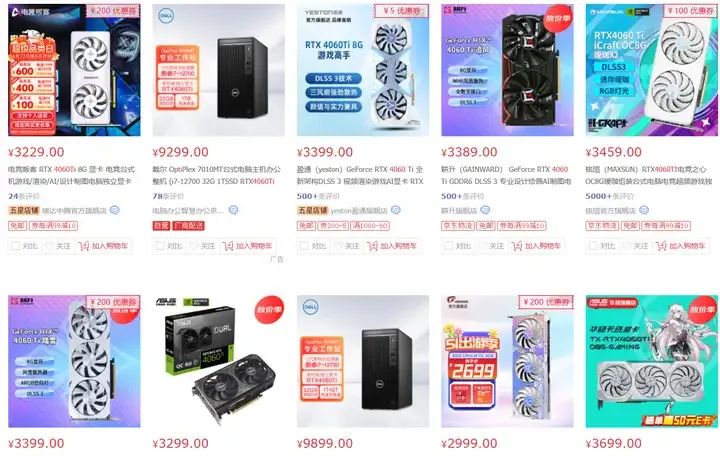Open chat icon beside GAINWARD flagship store
The height and width of the screenshot is (456, 720).
(x=485, y=210)
